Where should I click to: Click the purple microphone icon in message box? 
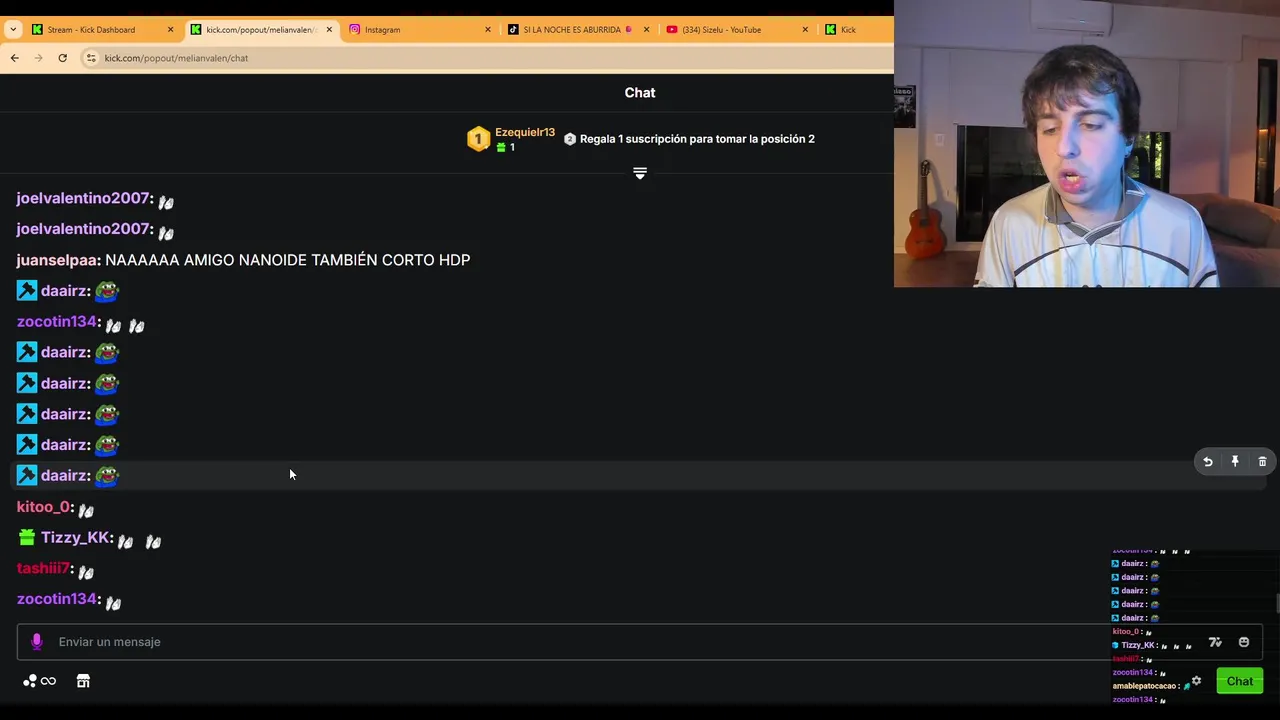(37, 642)
